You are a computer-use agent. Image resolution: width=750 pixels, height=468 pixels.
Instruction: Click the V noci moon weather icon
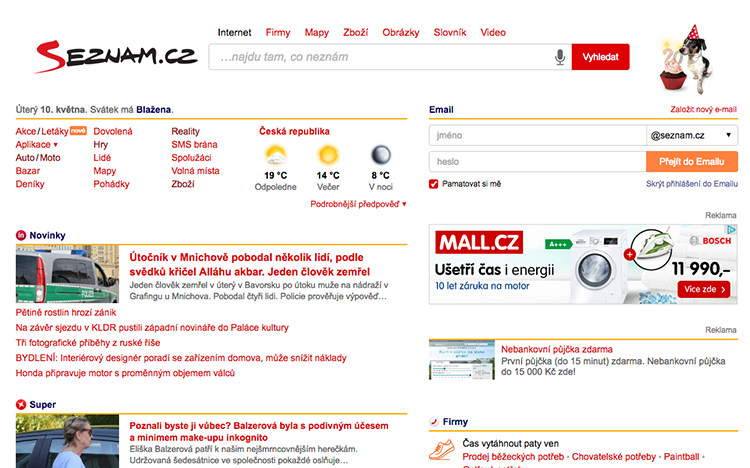point(381,155)
